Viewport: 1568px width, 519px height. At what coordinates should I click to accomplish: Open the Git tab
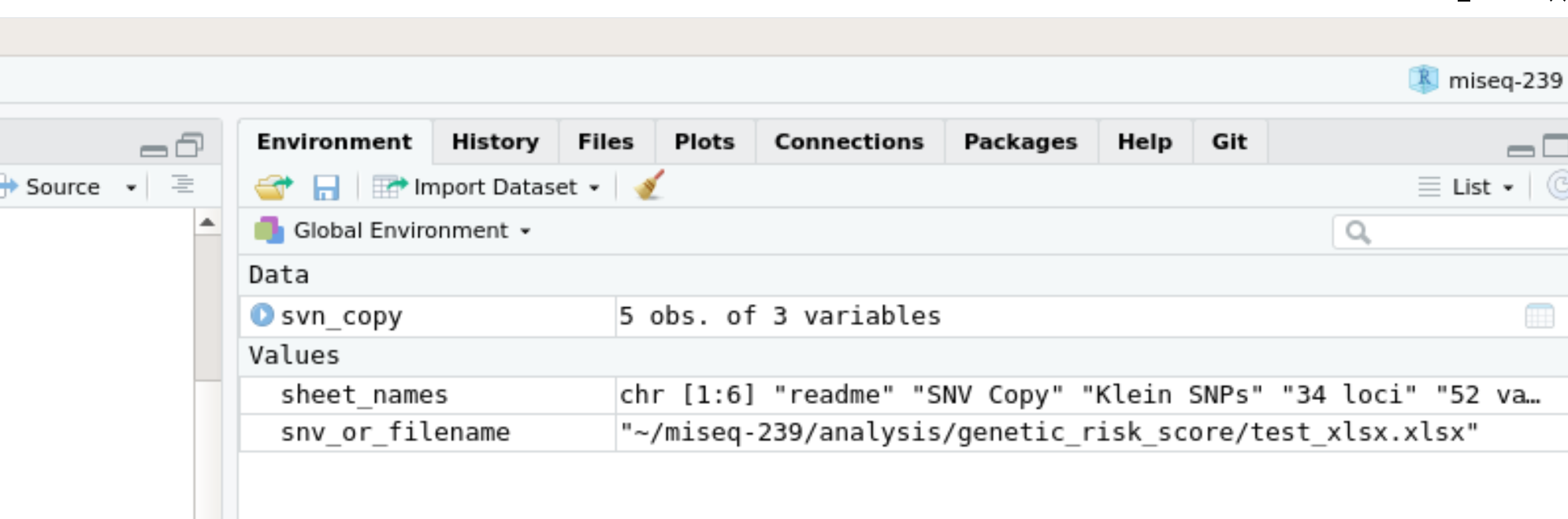(1228, 142)
